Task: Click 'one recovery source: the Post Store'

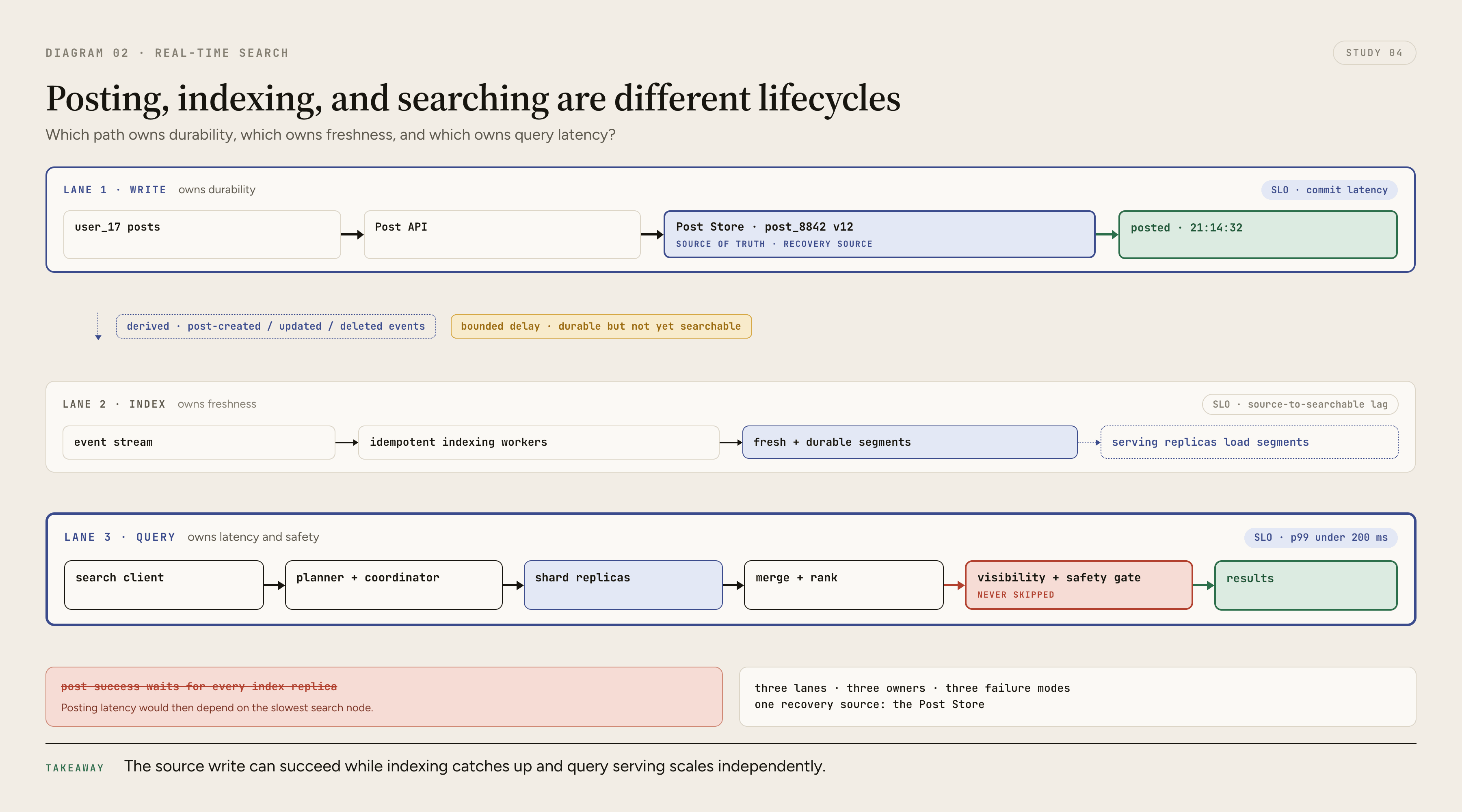Action: (x=869, y=705)
